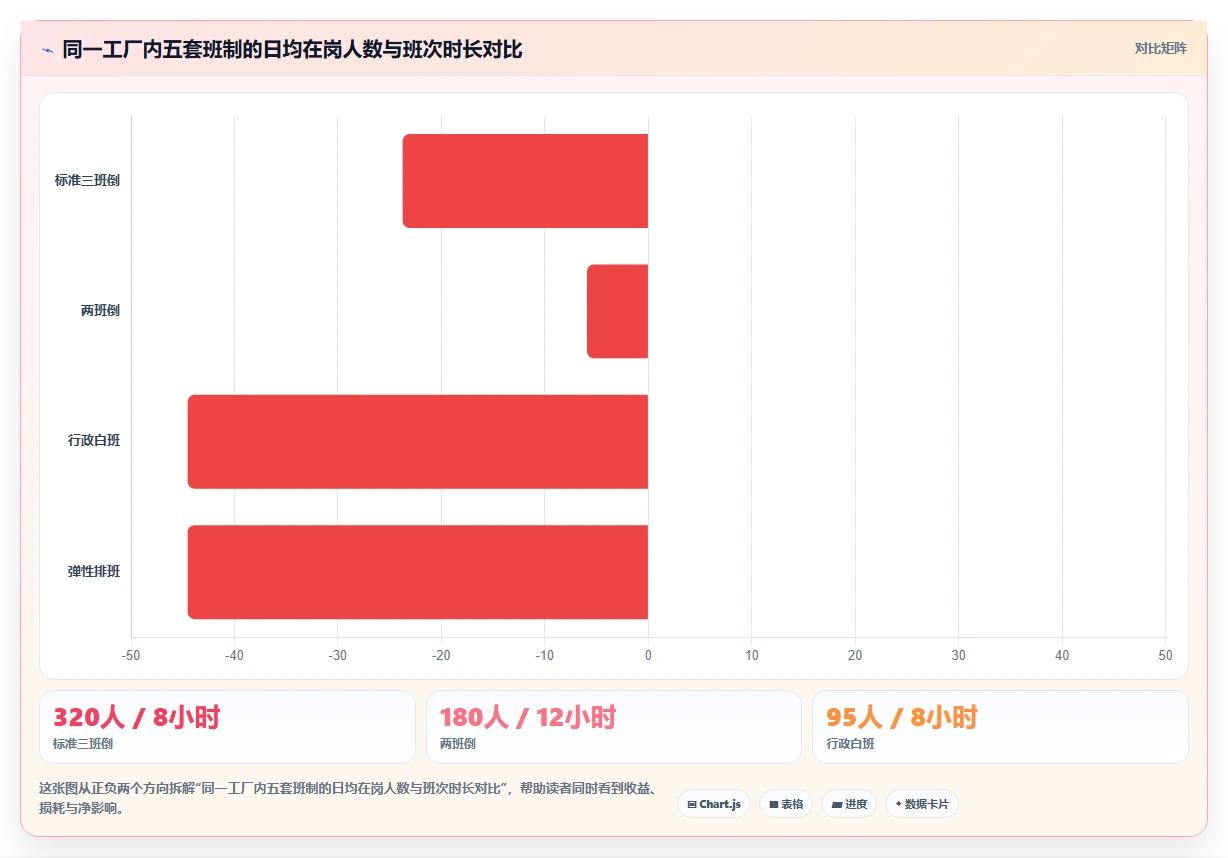Click the 标准三班倒 y-axis label
Screen dimensions: 1228x858
pyautogui.click(x=87, y=181)
